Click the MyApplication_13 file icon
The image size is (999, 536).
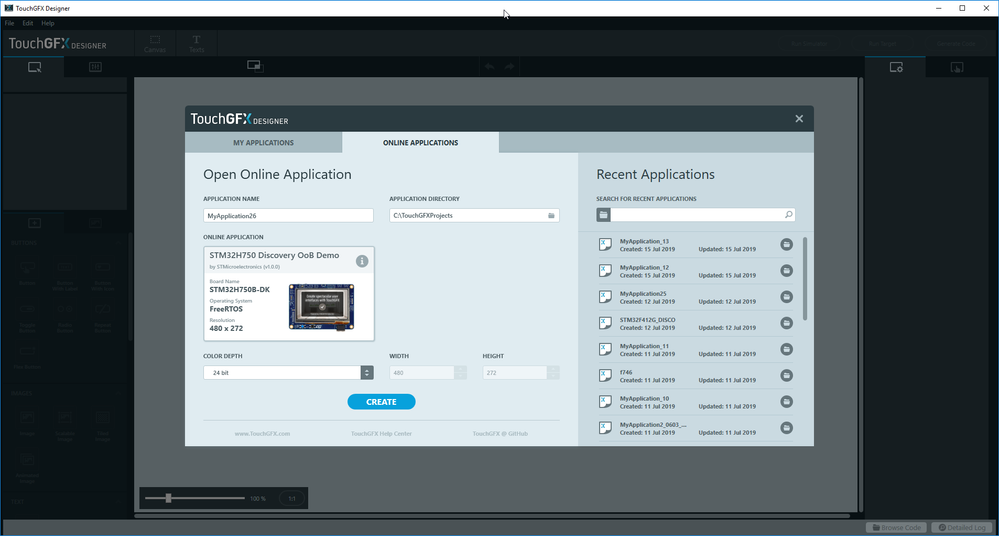(x=605, y=245)
